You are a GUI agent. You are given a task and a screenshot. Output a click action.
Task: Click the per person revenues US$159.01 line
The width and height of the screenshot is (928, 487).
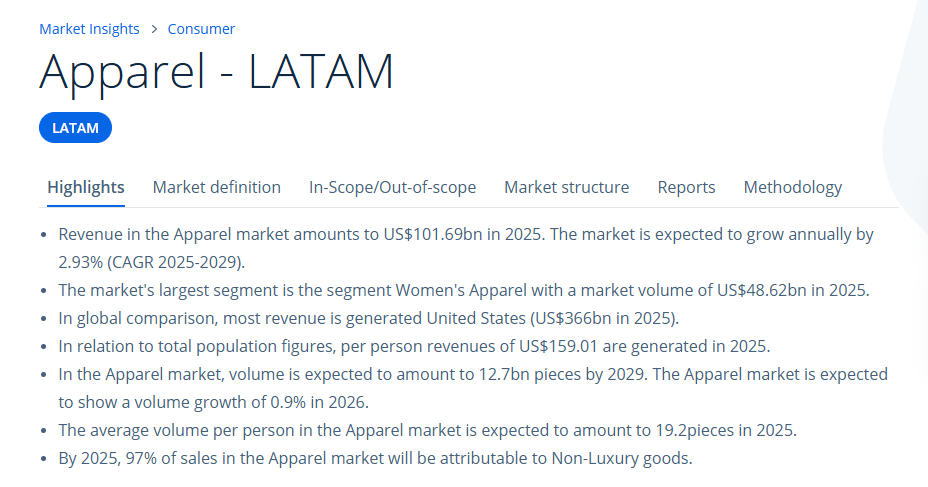[x=414, y=347]
